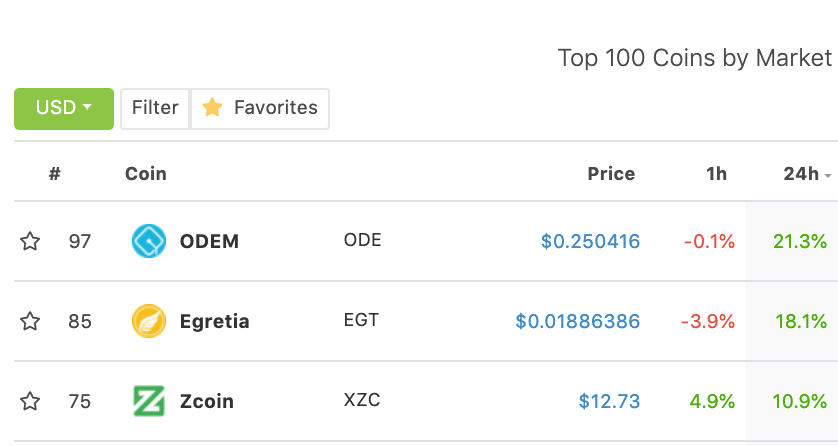Sort by the Coin column header
Image resolution: width=838 pixels, height=446 pixels.
point(145,174)
